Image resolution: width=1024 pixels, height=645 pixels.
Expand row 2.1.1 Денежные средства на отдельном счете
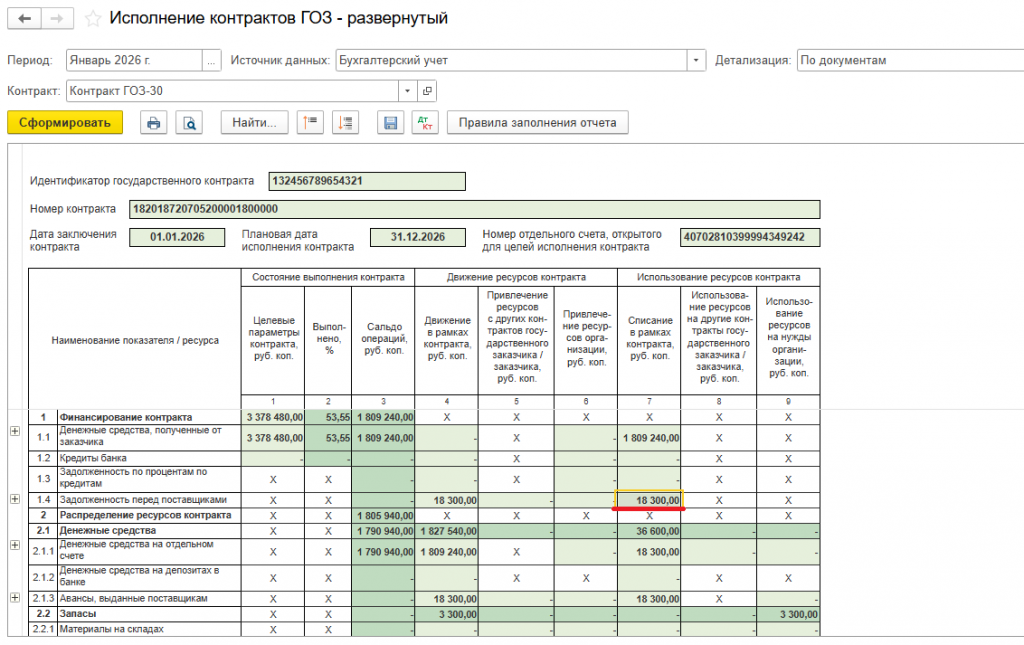pos(15,545)
